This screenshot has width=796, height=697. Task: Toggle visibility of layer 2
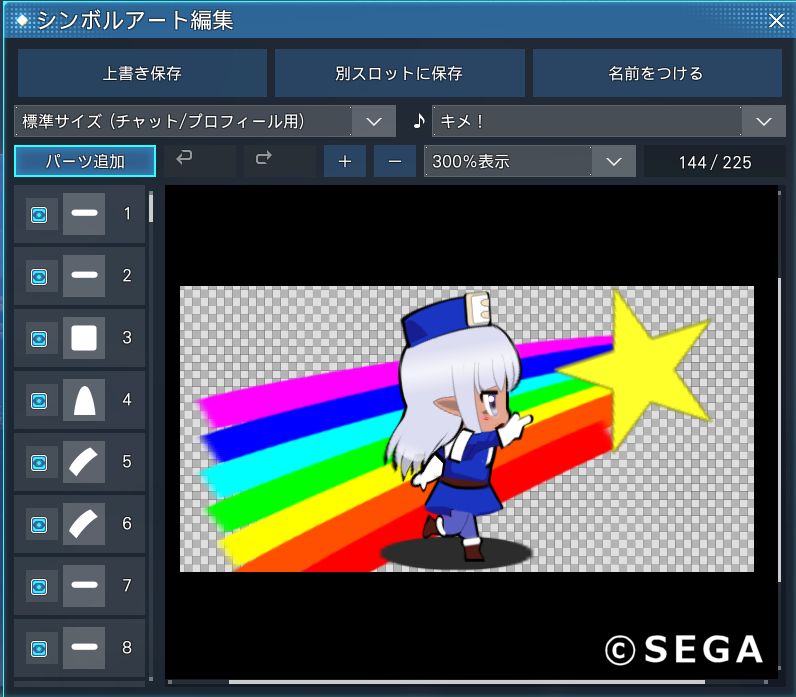[39, 277]
